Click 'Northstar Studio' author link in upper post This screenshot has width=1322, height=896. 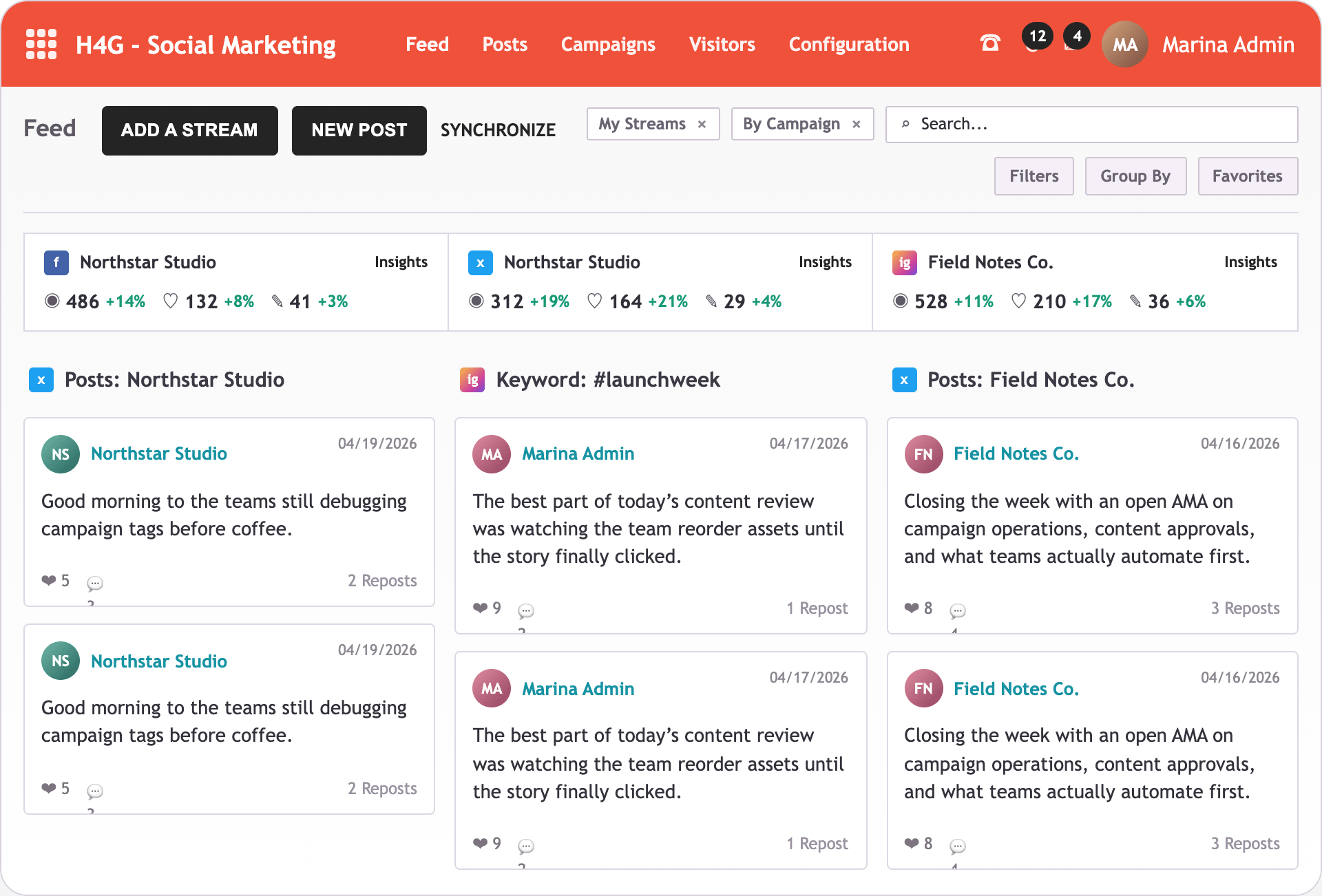tap(159, 454)
